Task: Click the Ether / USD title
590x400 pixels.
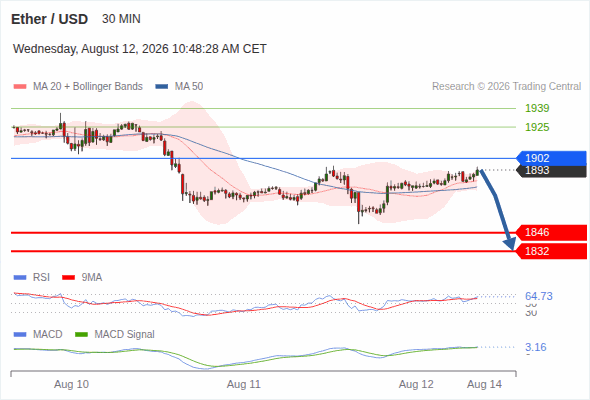Action: pyautogui.click(x=49, y=19)
